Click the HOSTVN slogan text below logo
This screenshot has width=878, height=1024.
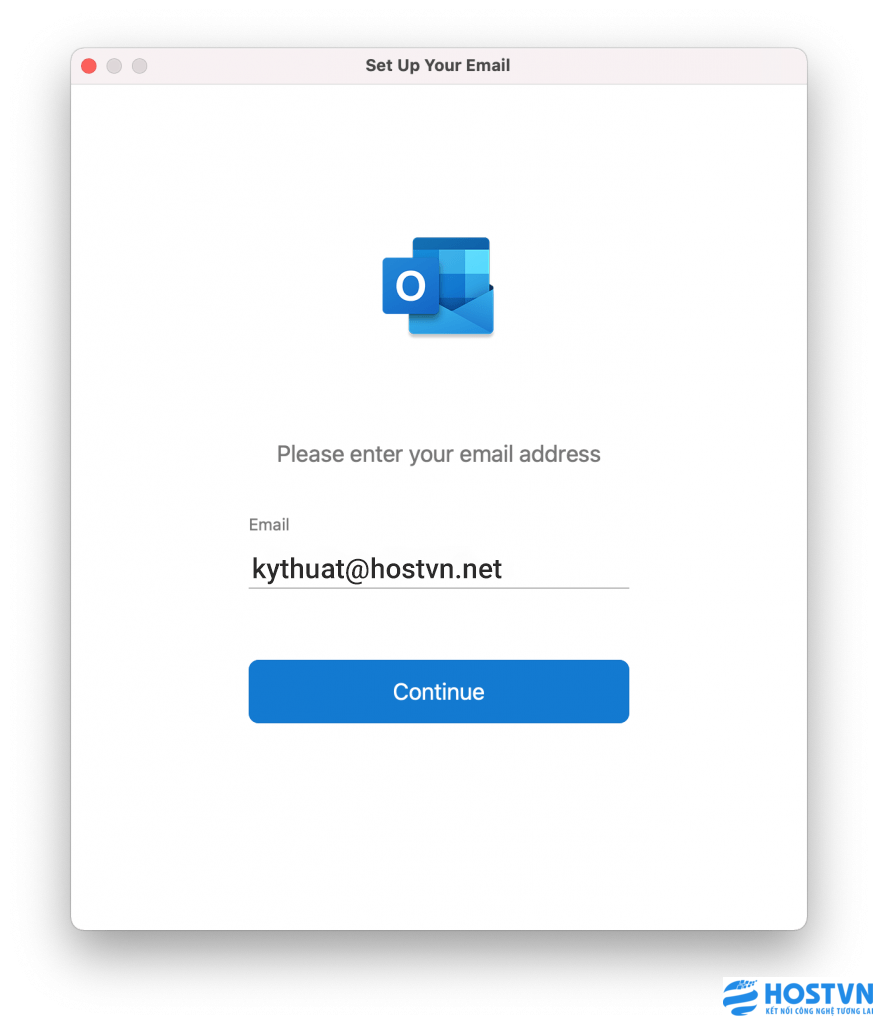[x=819, y=1011]
